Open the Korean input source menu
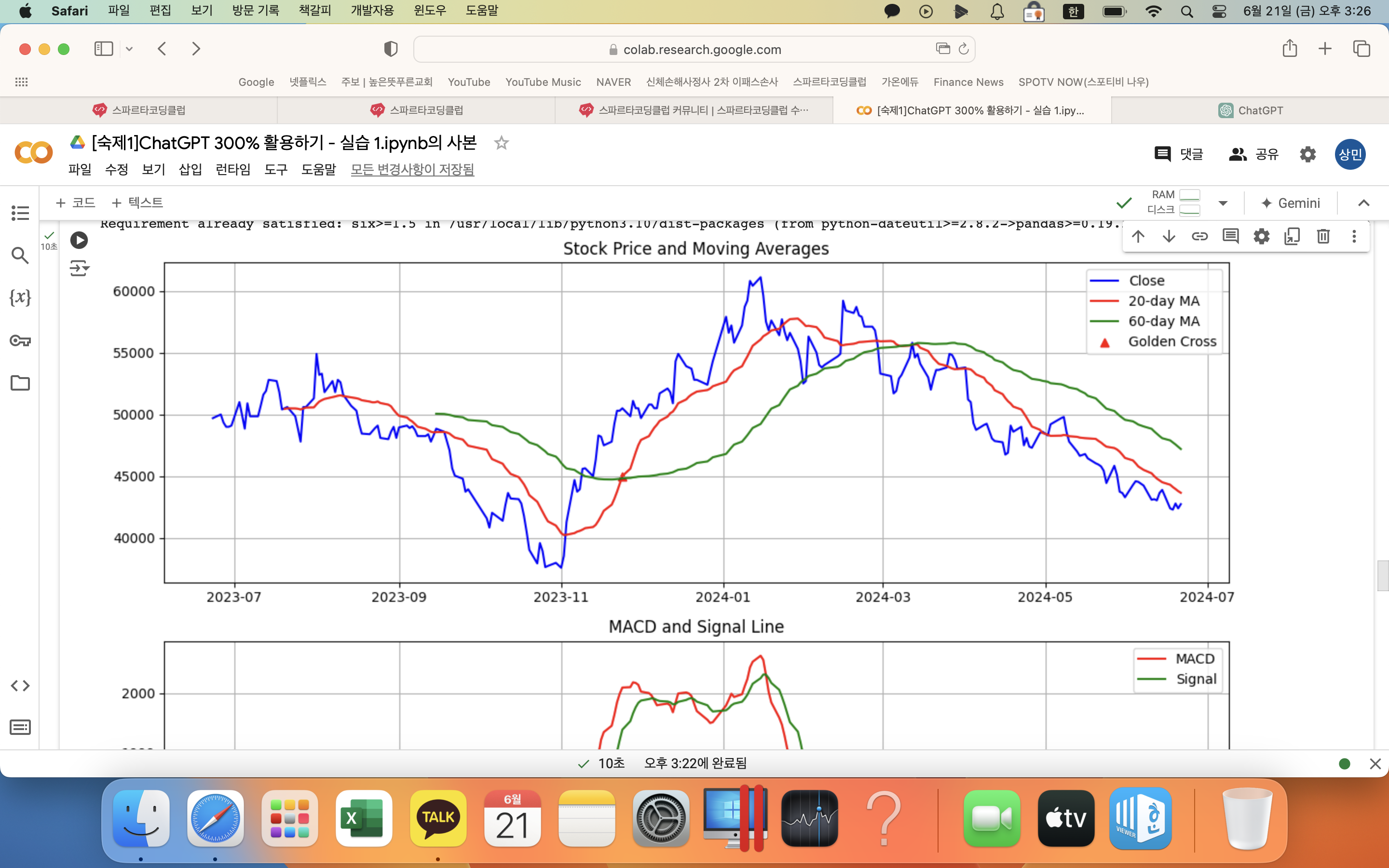Screen dimensions: 1389x868 pos(1073,11)
